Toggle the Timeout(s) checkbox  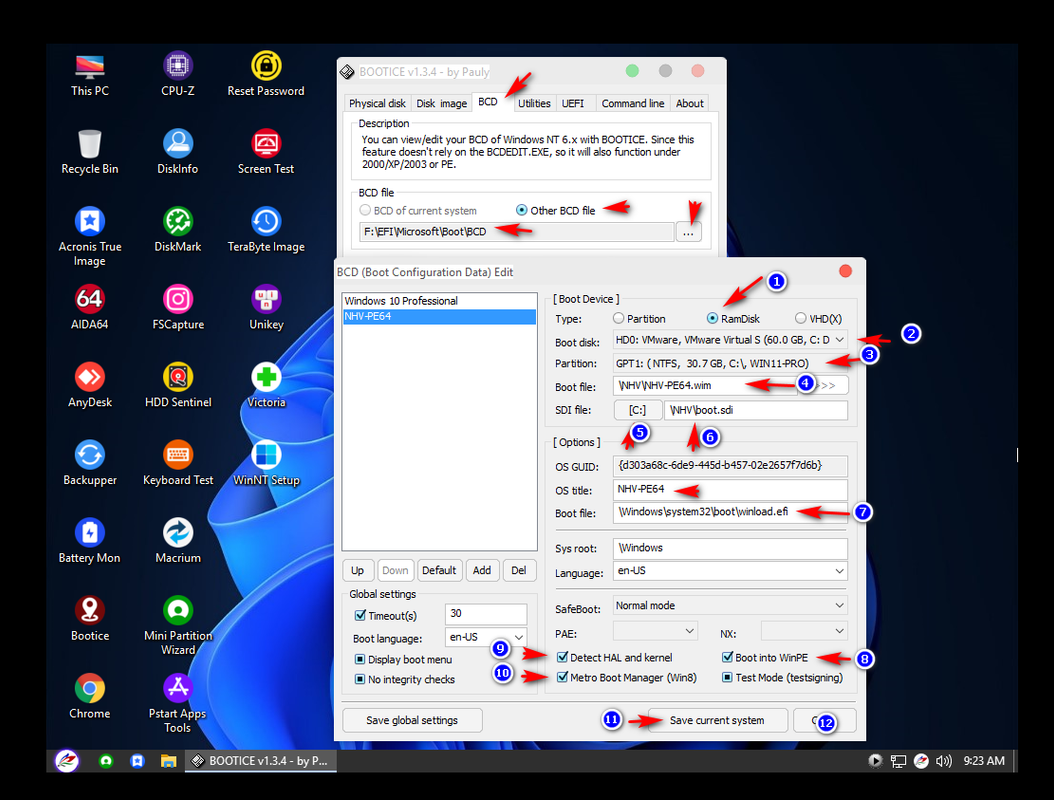360,615
